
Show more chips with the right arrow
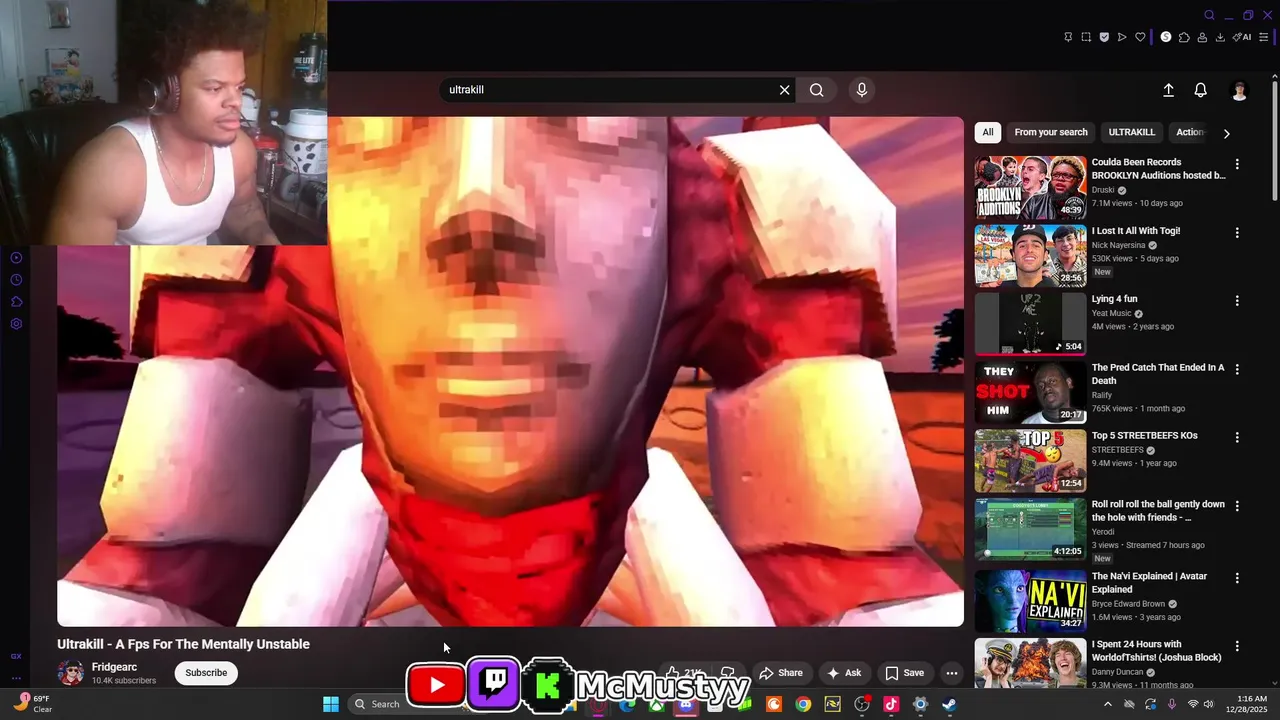[x=1227, y=133]
